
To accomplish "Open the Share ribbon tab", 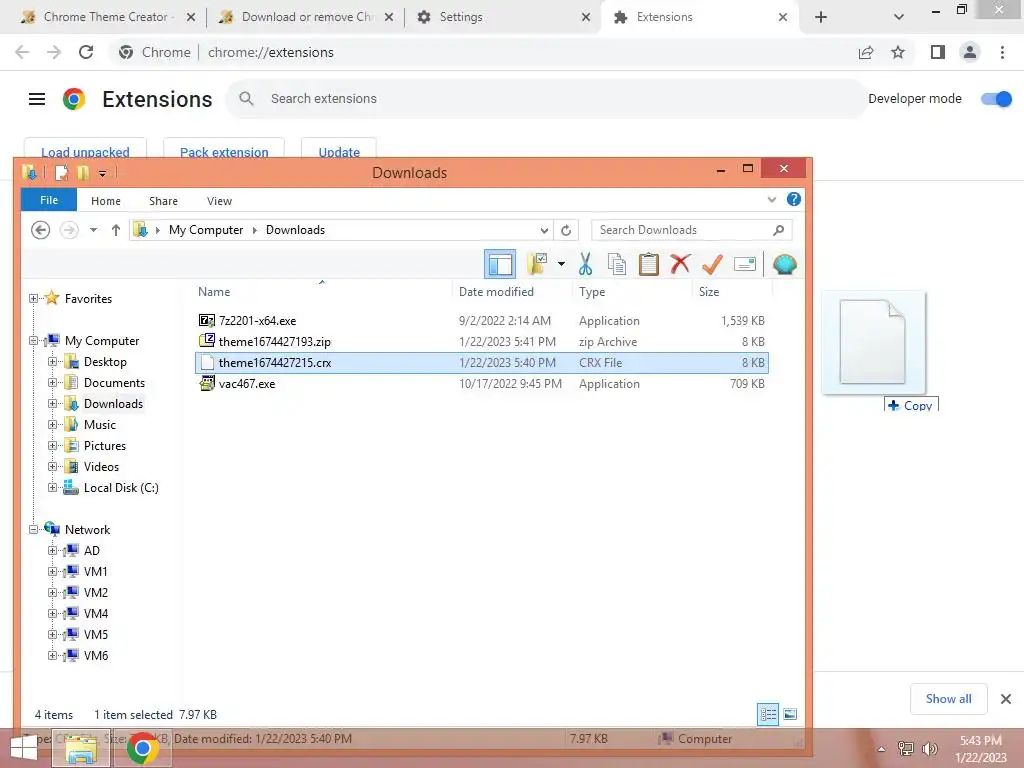I will pyautogui.click(x=163, y=201).
